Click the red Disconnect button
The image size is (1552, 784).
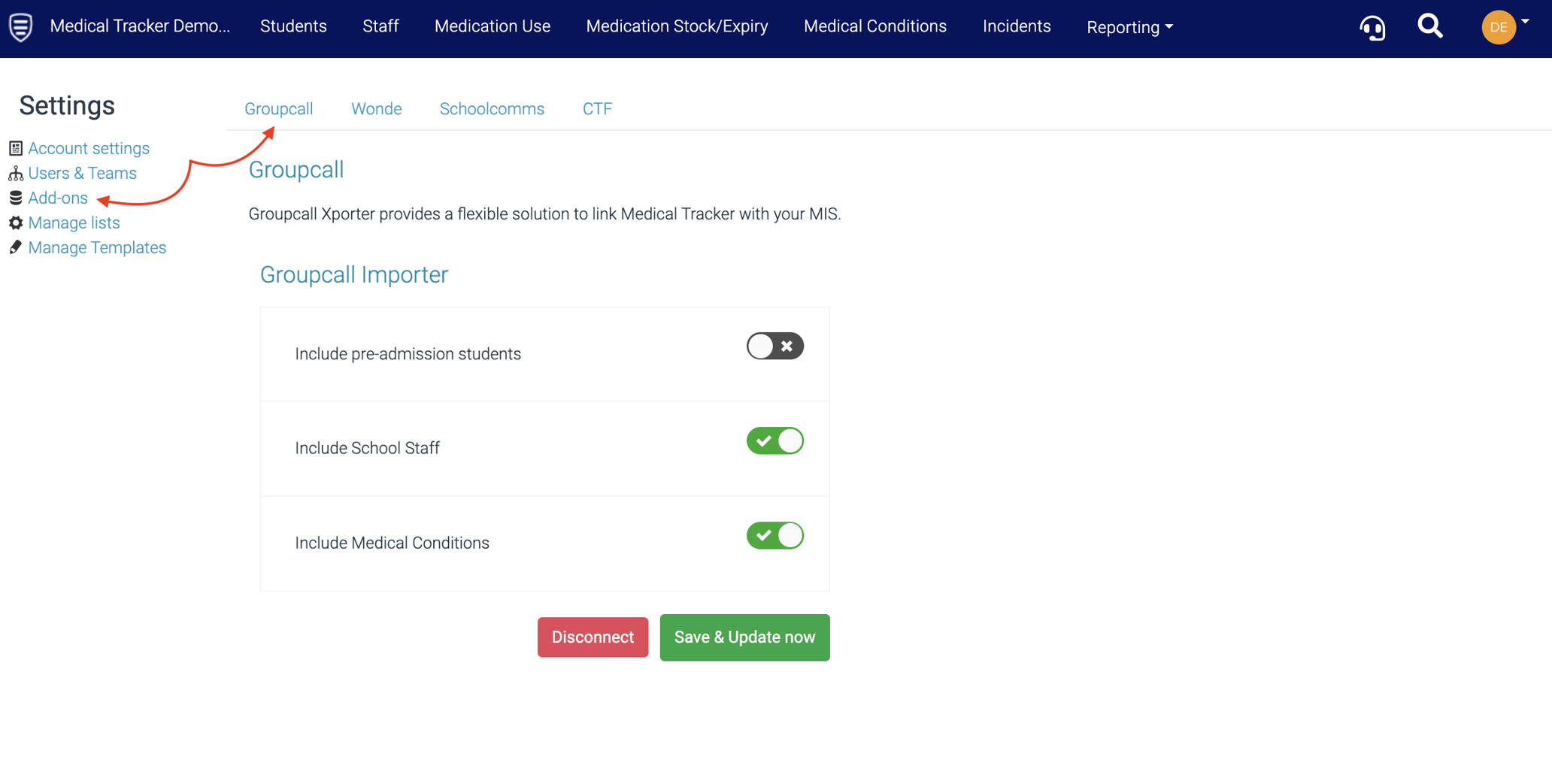[593, 637]
